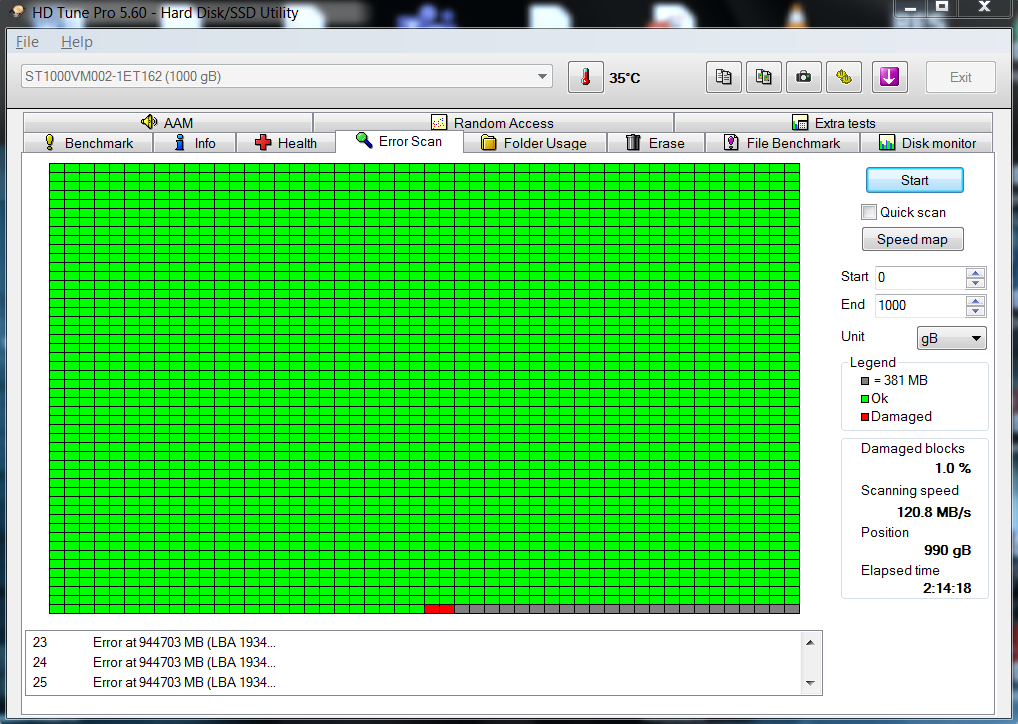Screen dimensions: 1018x724
Task: Switch to the File Benchmark tab
Action: [782, 143]
